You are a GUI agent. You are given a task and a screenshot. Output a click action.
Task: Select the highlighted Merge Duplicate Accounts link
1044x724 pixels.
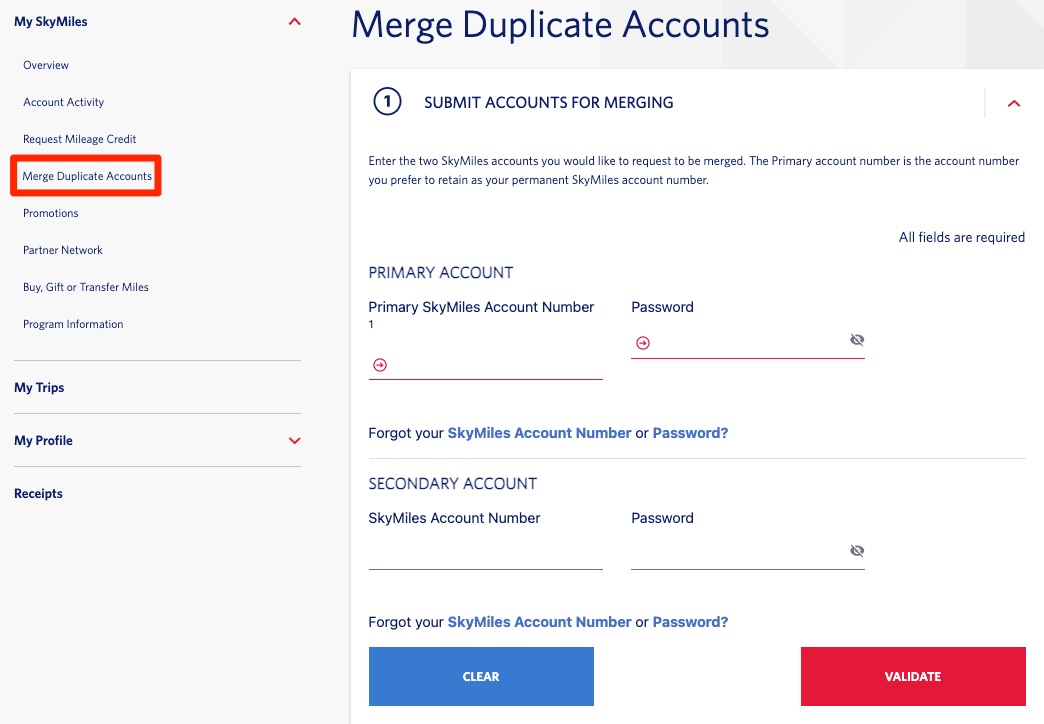(x=85, y=175)
